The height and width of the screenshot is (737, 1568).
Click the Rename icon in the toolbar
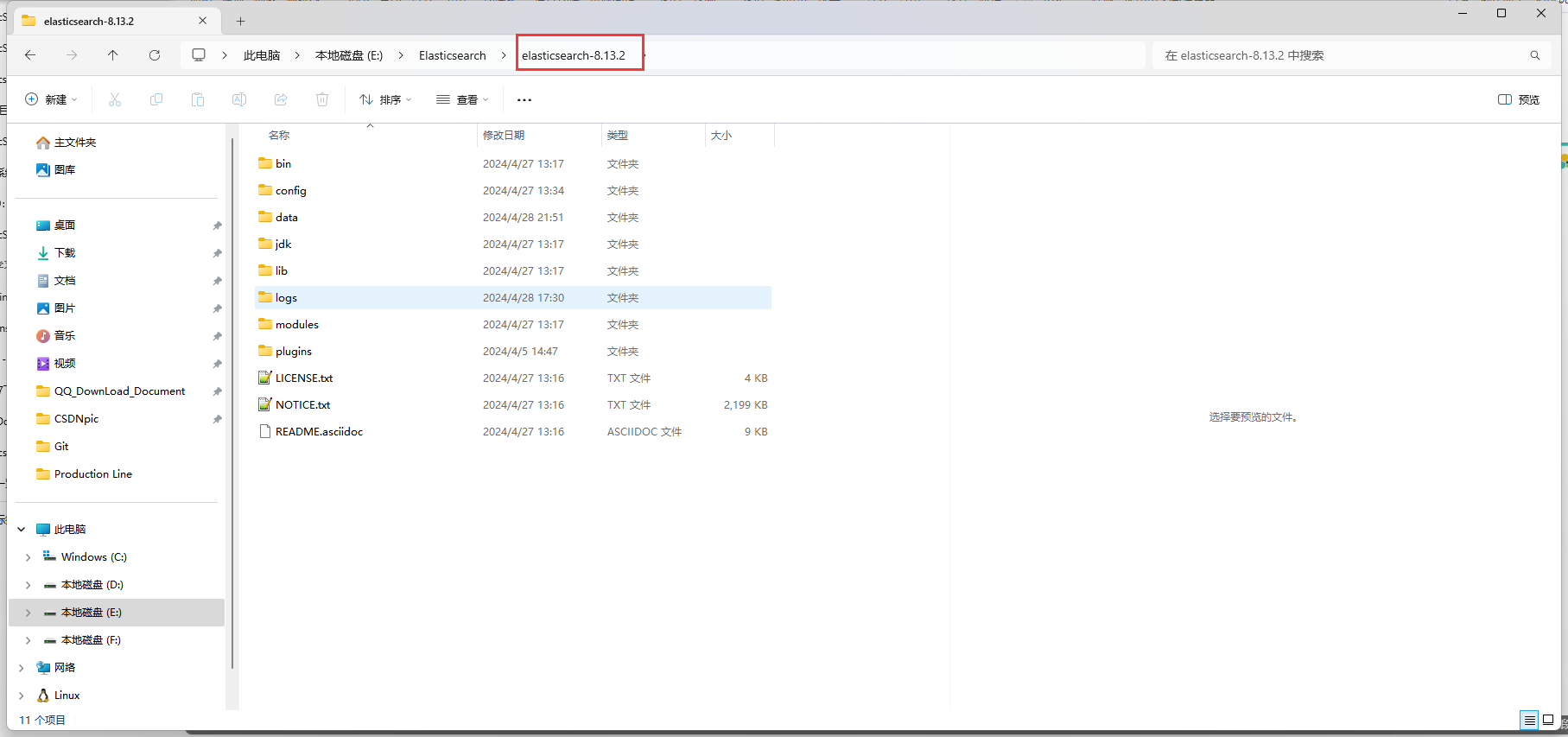[239, 99]
